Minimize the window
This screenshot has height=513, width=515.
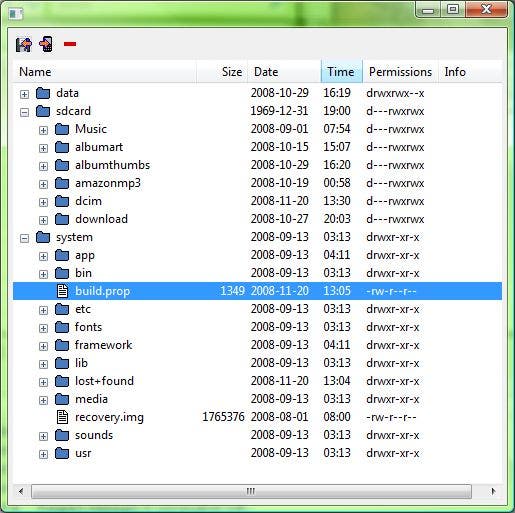pos(428,10)
